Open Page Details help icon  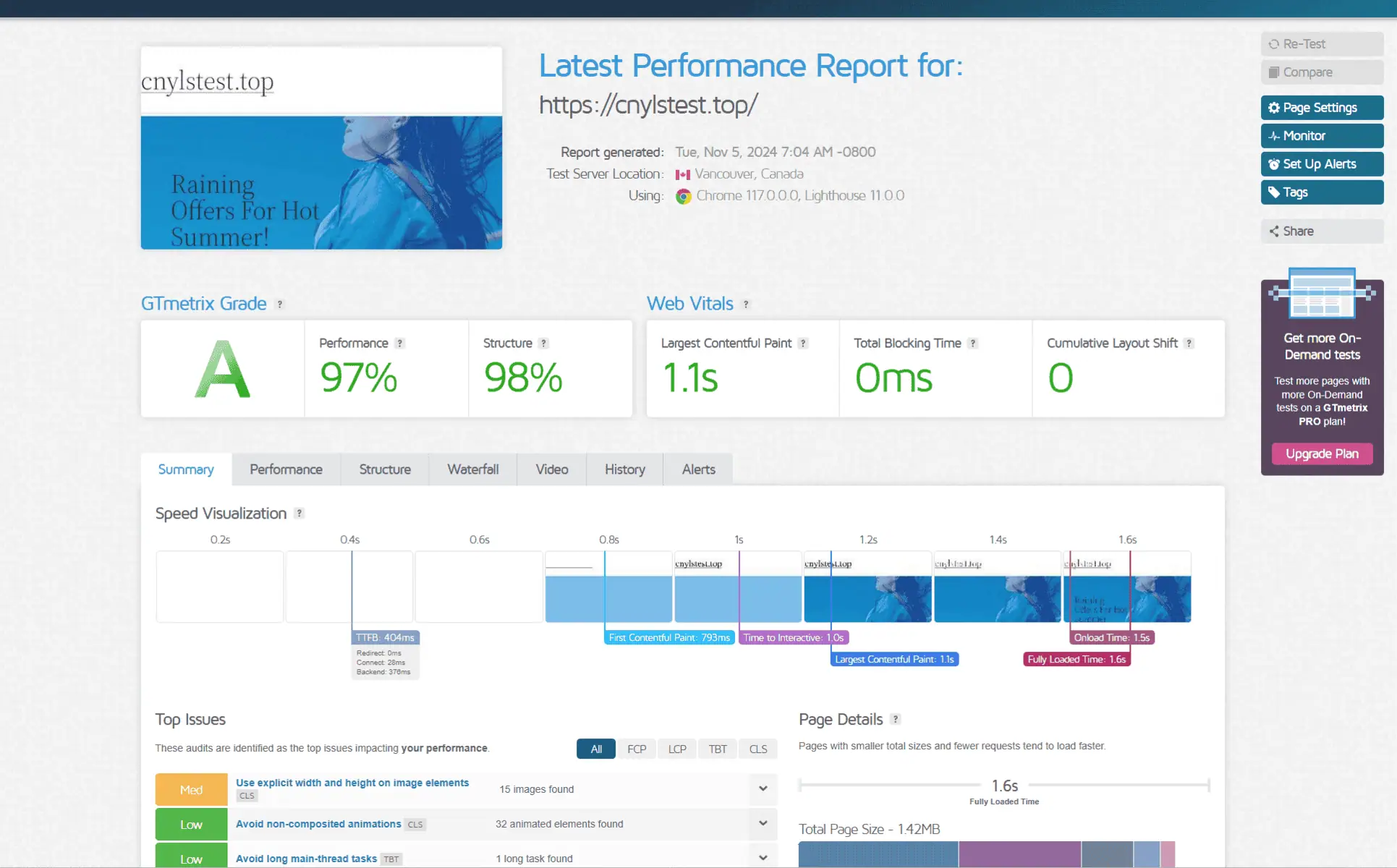tap(896, 719)
